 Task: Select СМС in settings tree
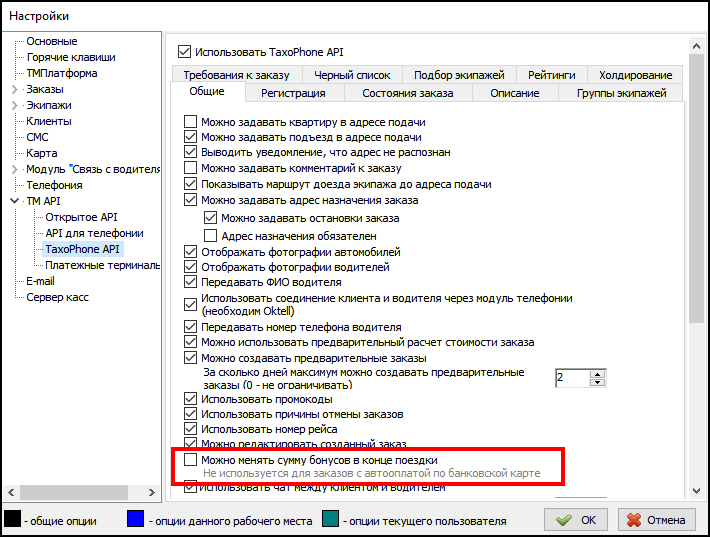coord(37,137)
